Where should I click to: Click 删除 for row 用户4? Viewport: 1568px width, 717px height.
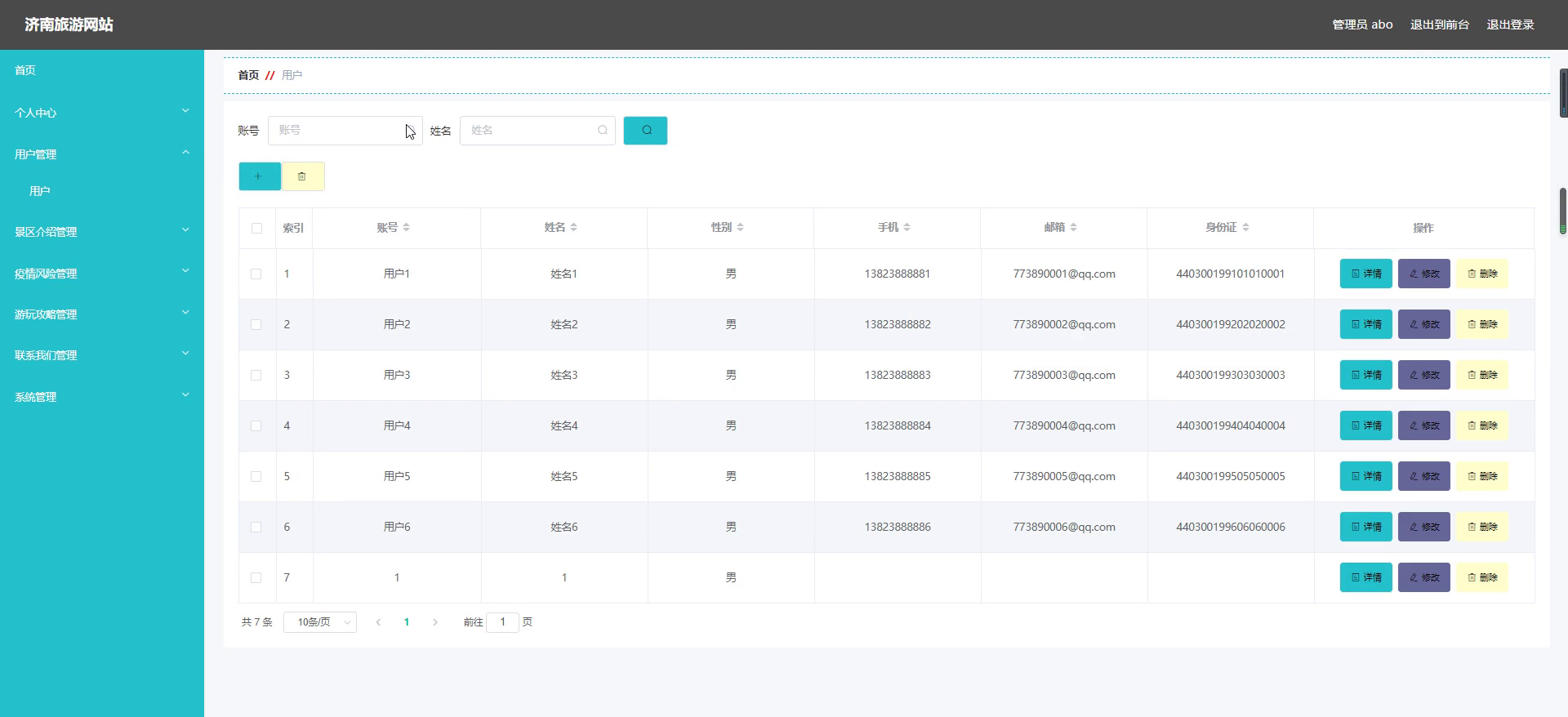click(1482, 425)
